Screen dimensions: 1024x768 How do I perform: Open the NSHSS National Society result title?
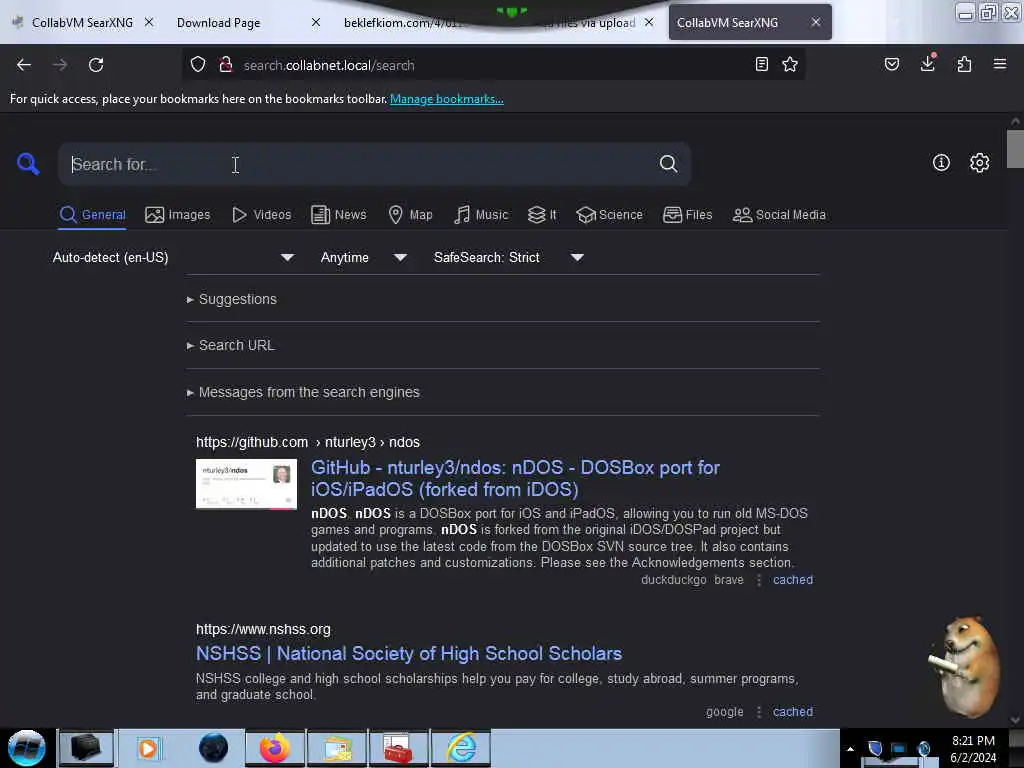[x=409, y=653]
